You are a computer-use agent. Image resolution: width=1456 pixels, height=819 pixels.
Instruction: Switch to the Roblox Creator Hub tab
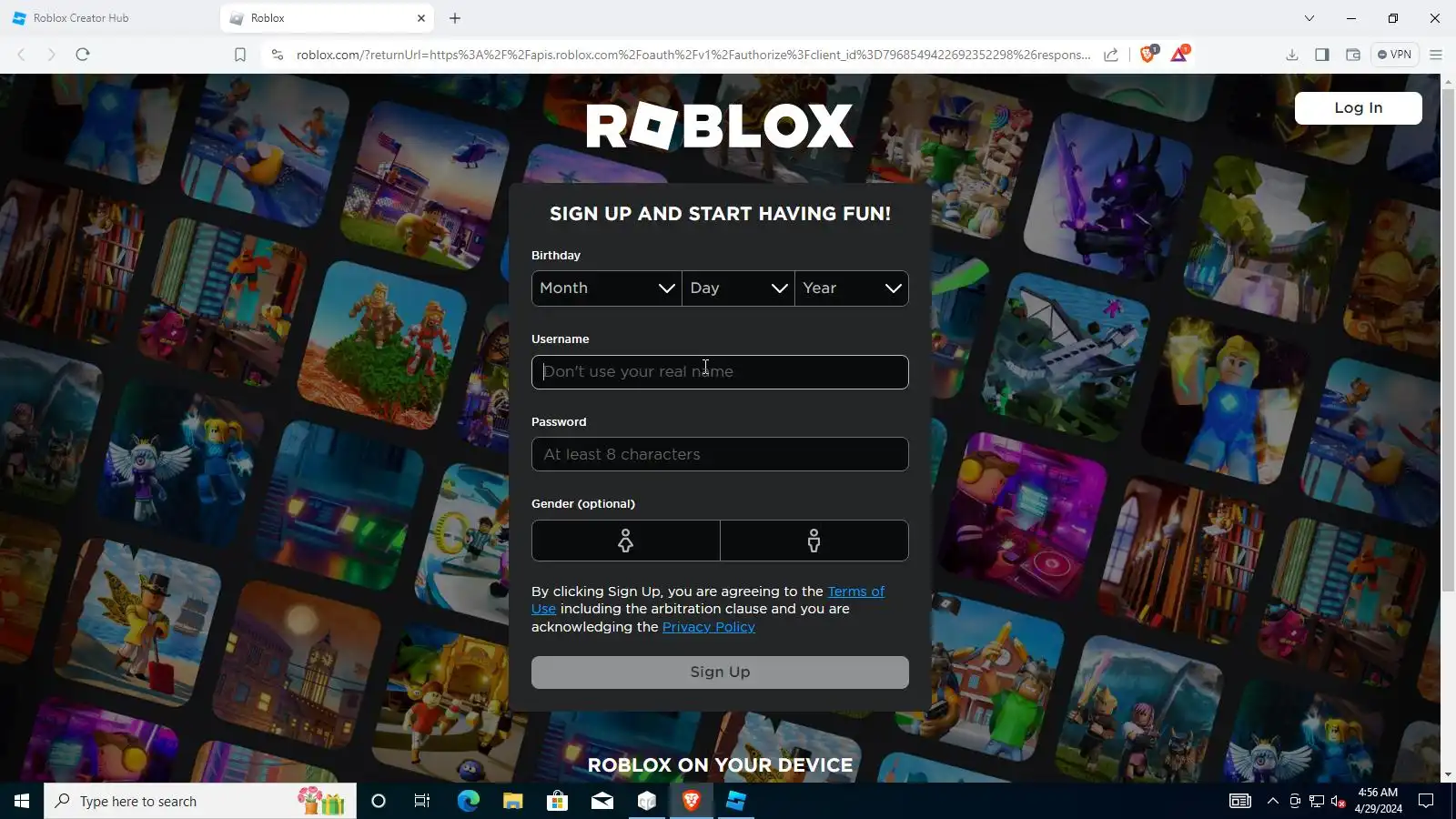109,18
